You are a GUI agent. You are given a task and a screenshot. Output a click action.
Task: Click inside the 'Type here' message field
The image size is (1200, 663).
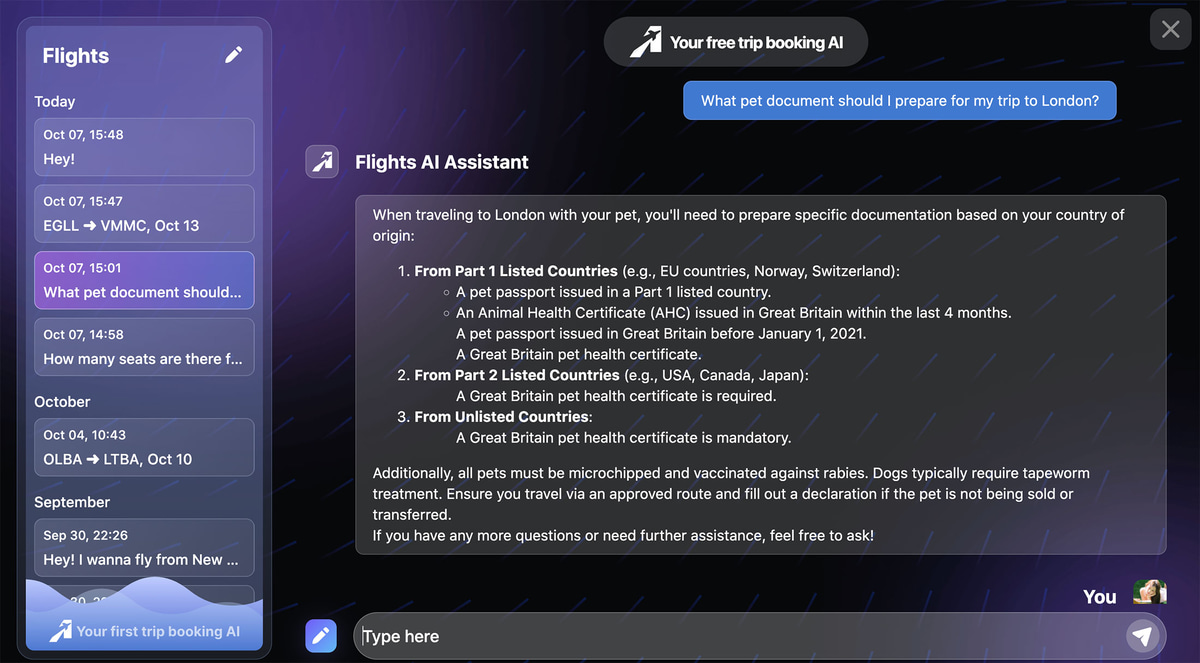[x=700, y=636]
